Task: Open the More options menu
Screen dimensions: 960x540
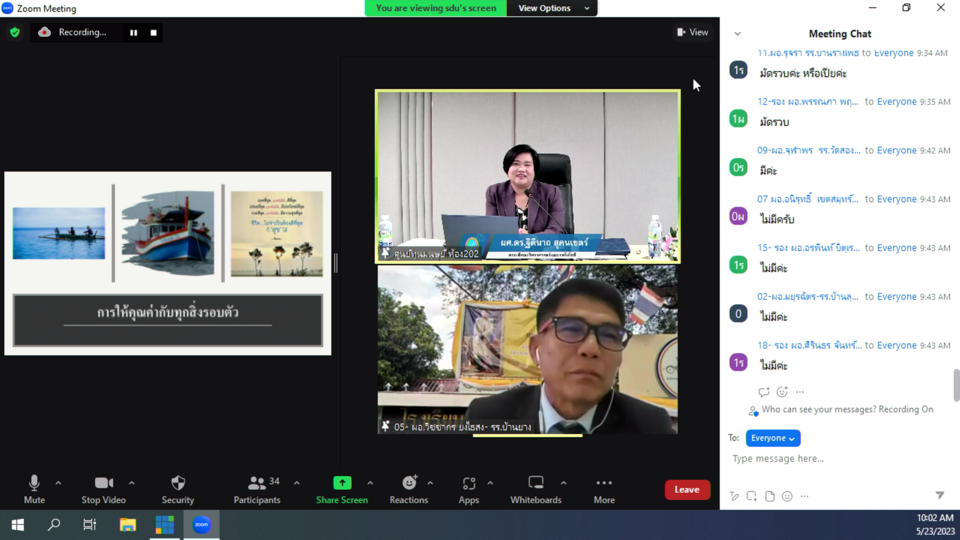Action: tap(604, 489)
